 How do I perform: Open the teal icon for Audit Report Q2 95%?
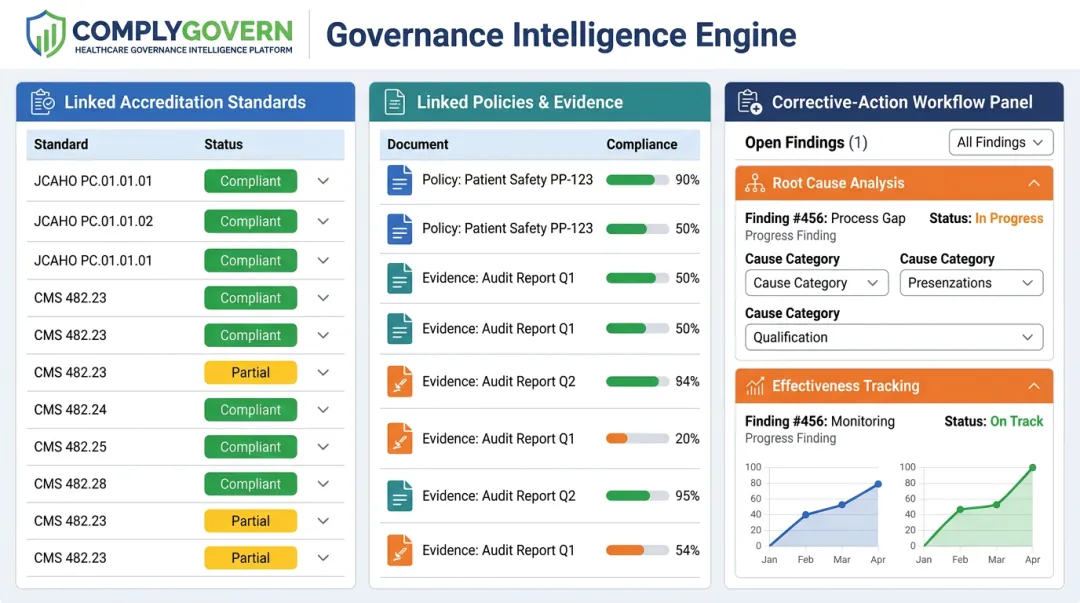point(399,496)
